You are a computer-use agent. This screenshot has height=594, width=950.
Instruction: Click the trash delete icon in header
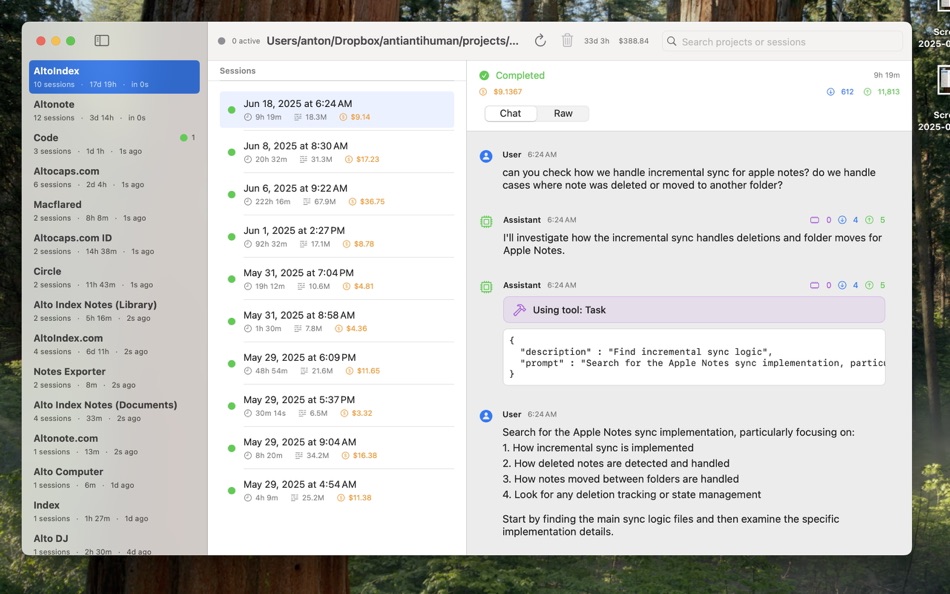coord(567,41)
